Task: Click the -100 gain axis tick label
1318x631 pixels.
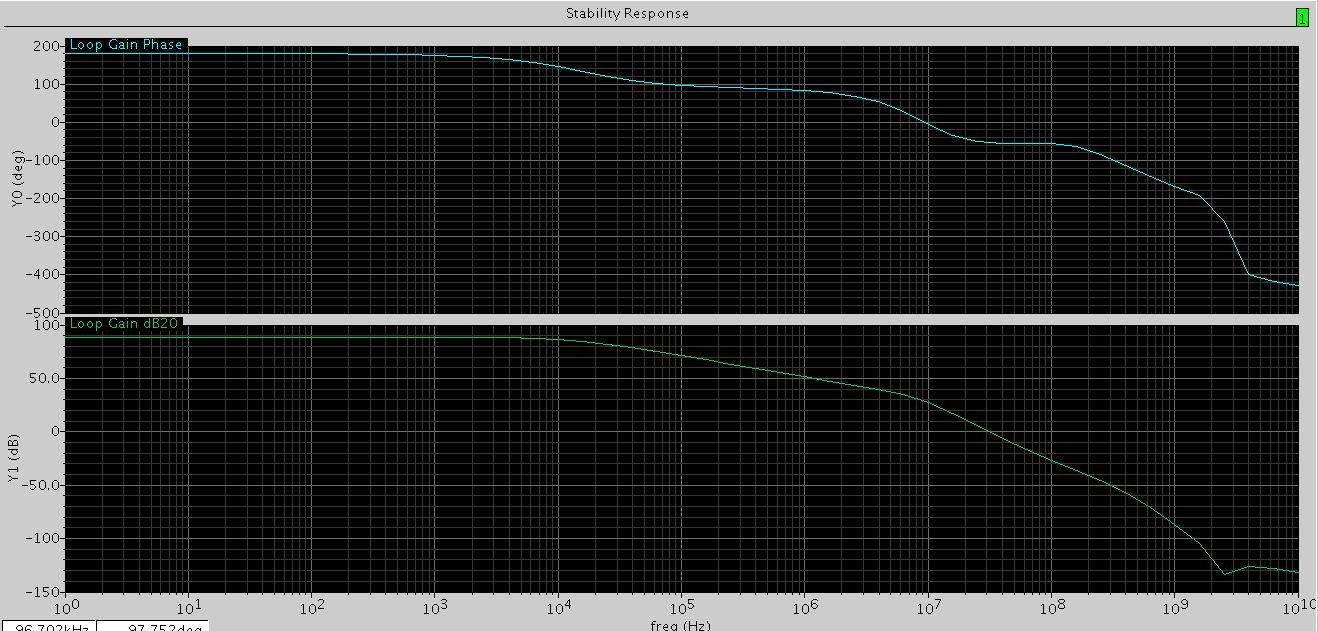Action: (x=44, y=538)
